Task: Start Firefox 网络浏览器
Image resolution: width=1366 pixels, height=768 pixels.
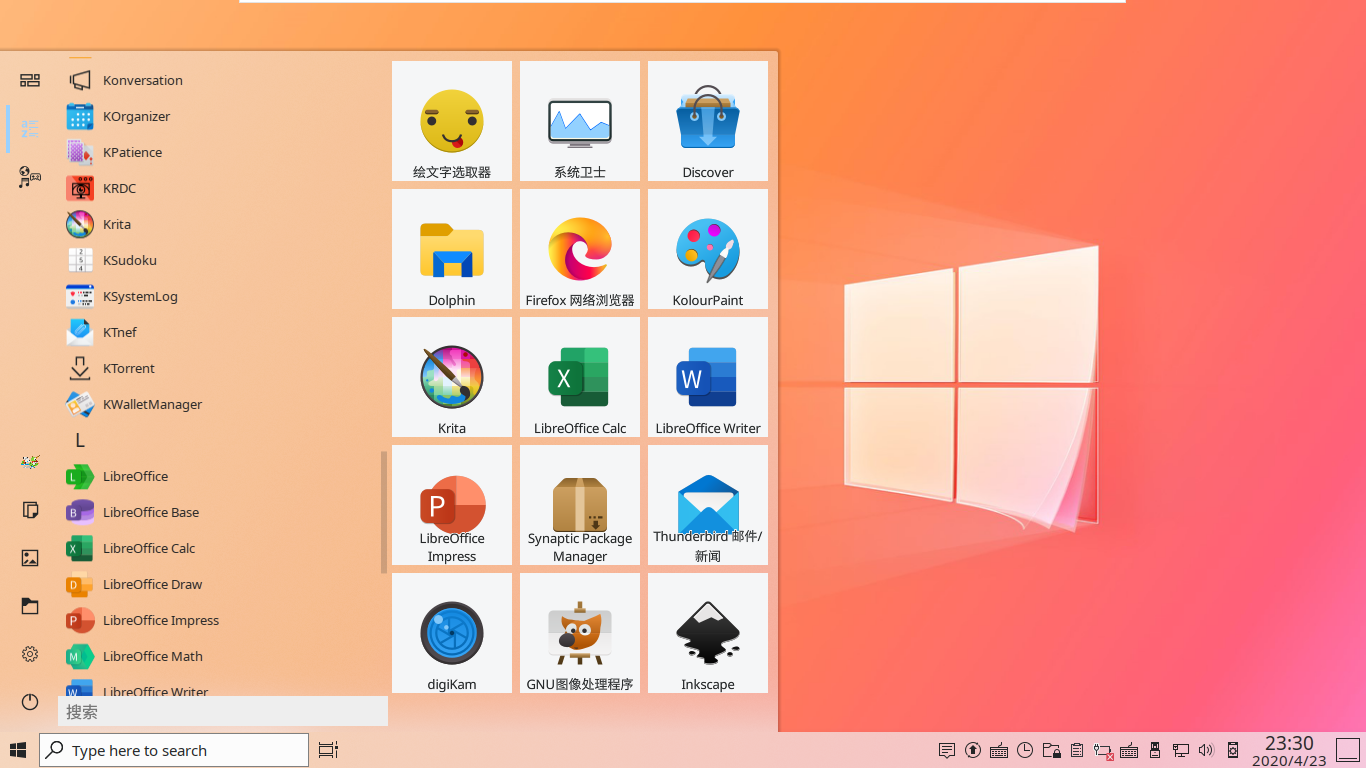Action: (579, 249)
